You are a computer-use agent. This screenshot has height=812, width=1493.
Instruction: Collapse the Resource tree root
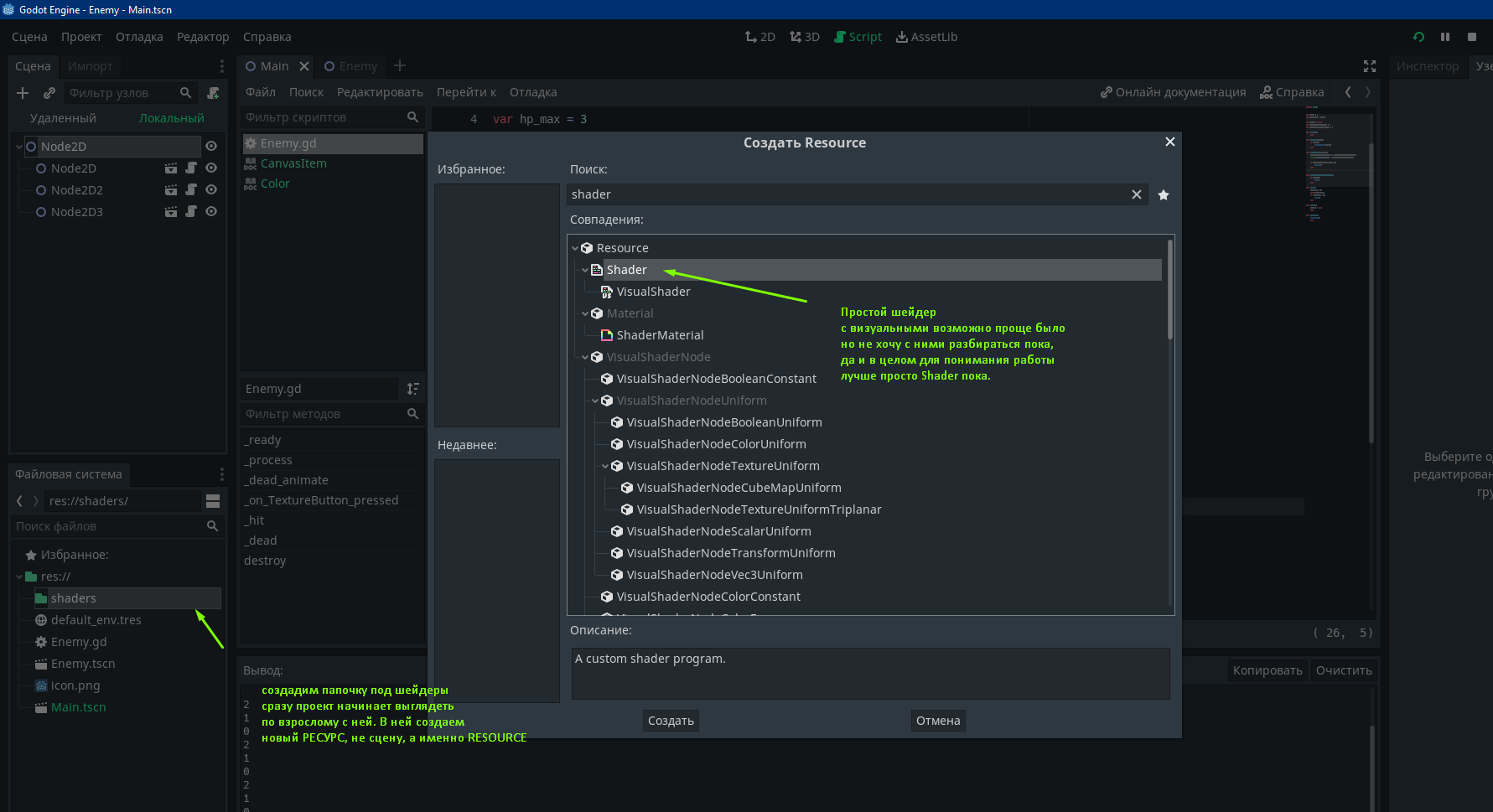tap(576, 248)
